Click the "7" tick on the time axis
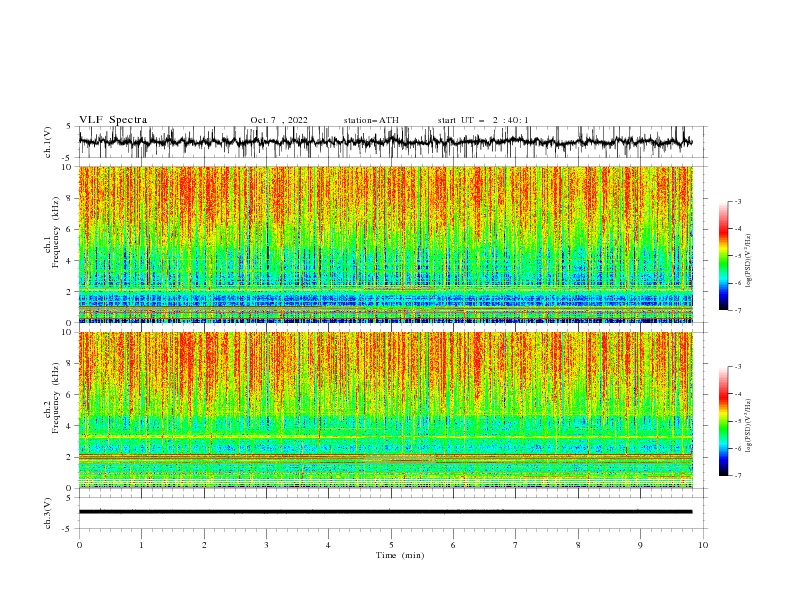This screenshot has height=612, width=792. pos(516,545)
